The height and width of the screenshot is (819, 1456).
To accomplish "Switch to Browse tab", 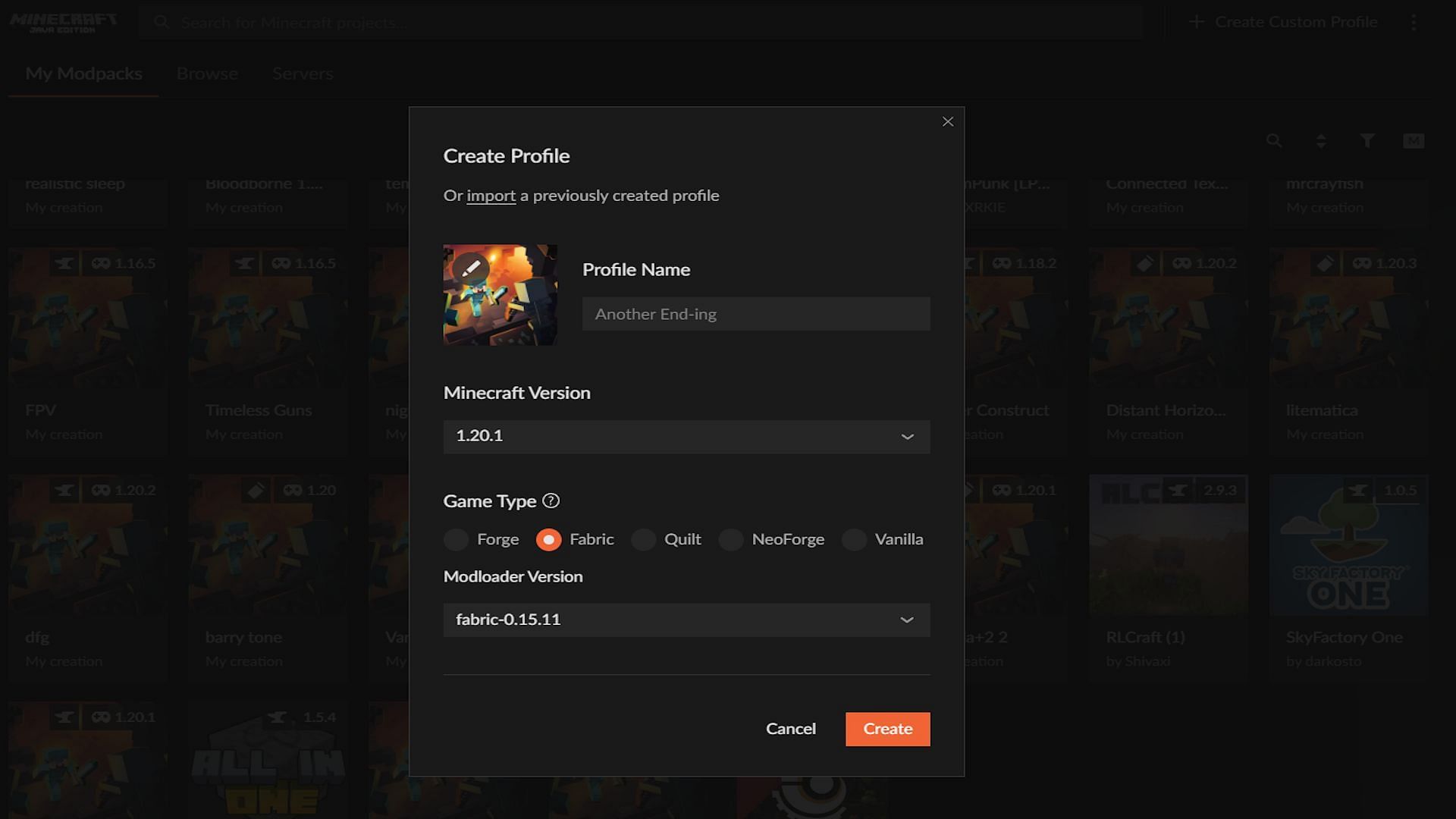I will tap(207, 74).
